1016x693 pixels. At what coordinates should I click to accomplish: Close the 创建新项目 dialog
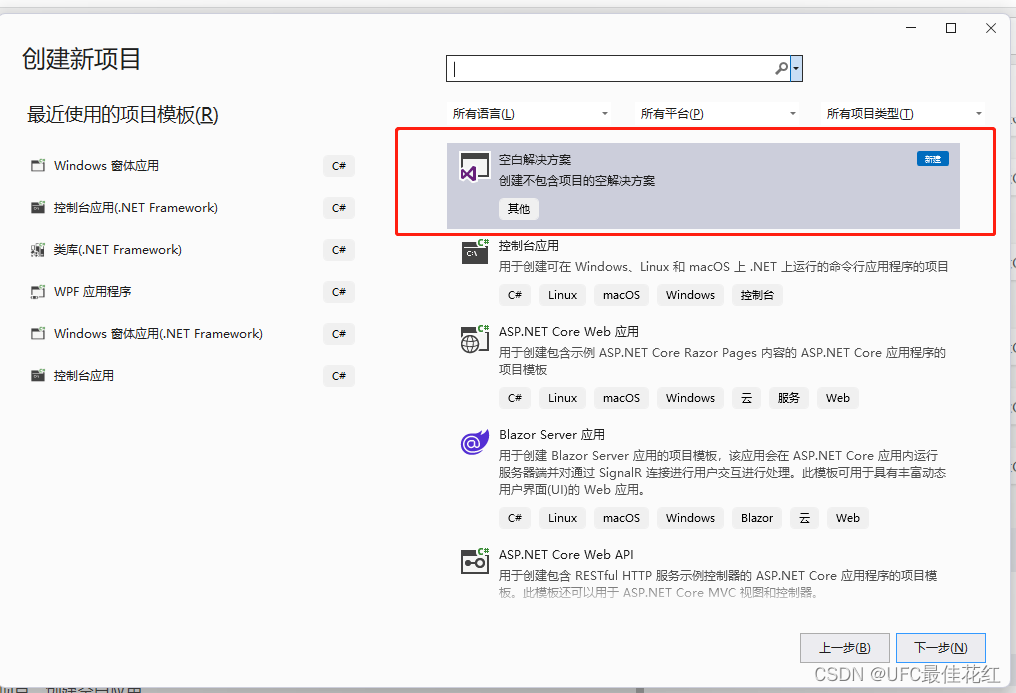pyautogui.click(x=991, y=28)
